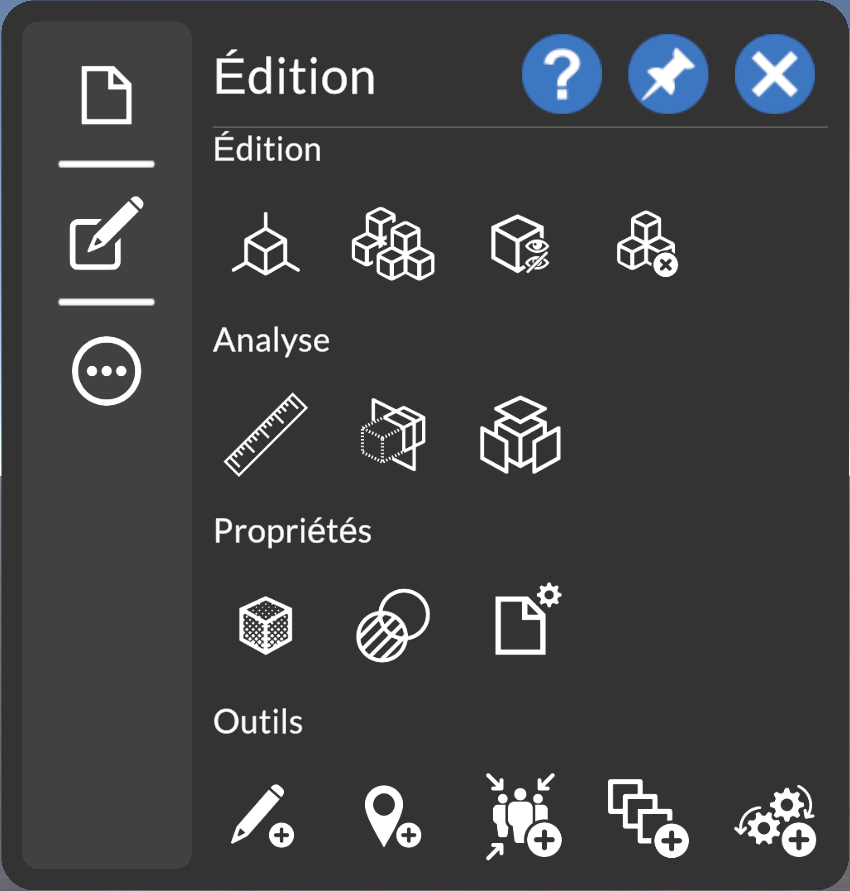Image resolution: width=850 pixels, height=891 pixels.
Task: Click the blue help question mark button
Action: click(x=562, y=74)
